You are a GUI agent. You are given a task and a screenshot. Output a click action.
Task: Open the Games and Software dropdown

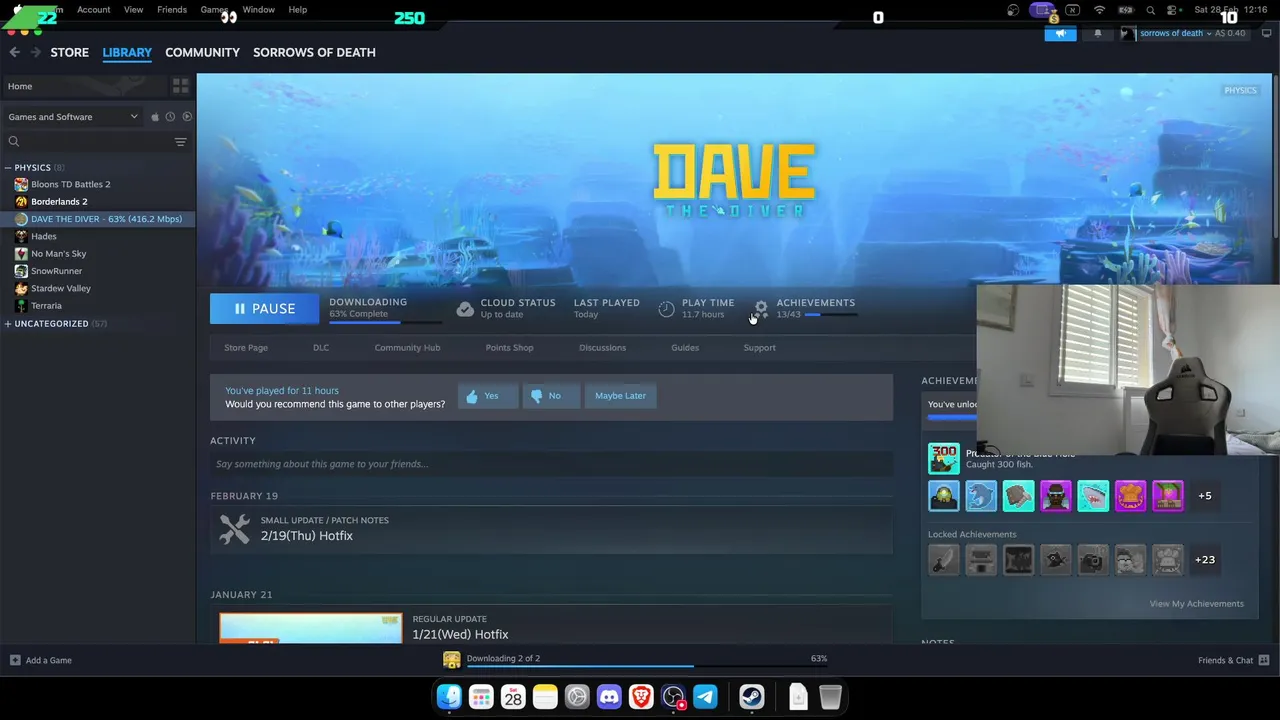(x=73, y=117)
